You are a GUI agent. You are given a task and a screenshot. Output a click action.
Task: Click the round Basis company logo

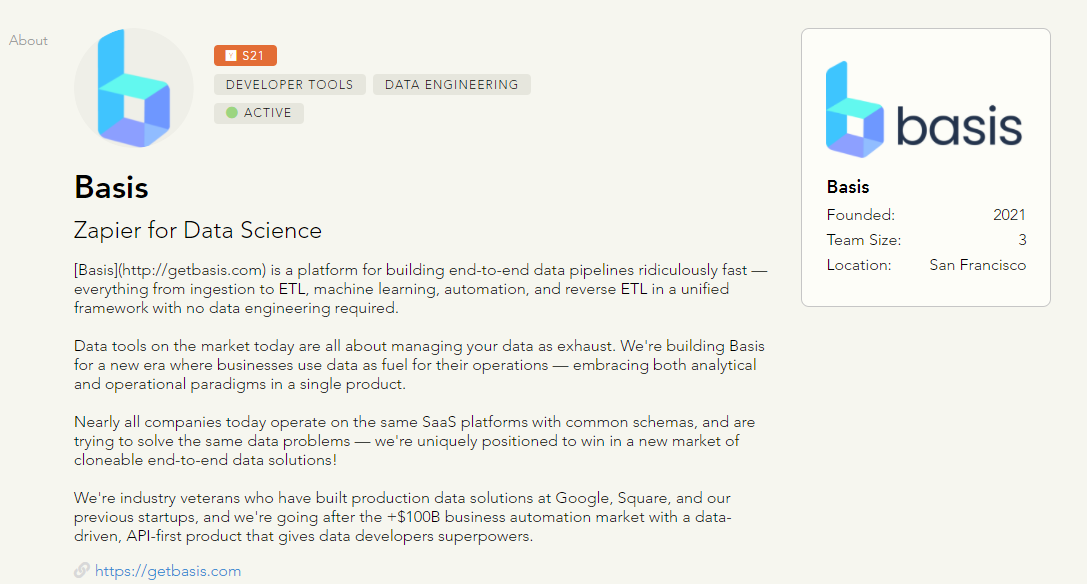(x=134, y=89)
